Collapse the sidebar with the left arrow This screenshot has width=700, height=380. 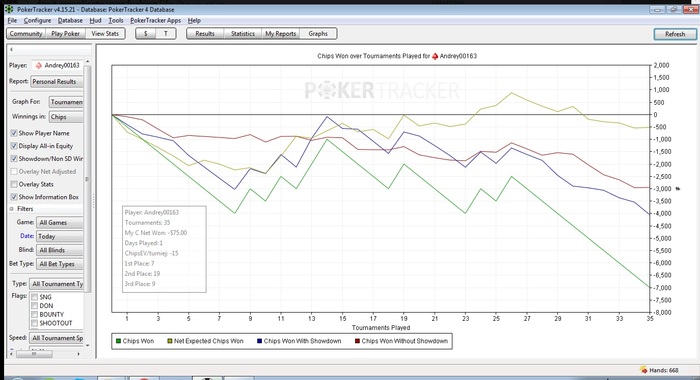[x=11, y=50]
